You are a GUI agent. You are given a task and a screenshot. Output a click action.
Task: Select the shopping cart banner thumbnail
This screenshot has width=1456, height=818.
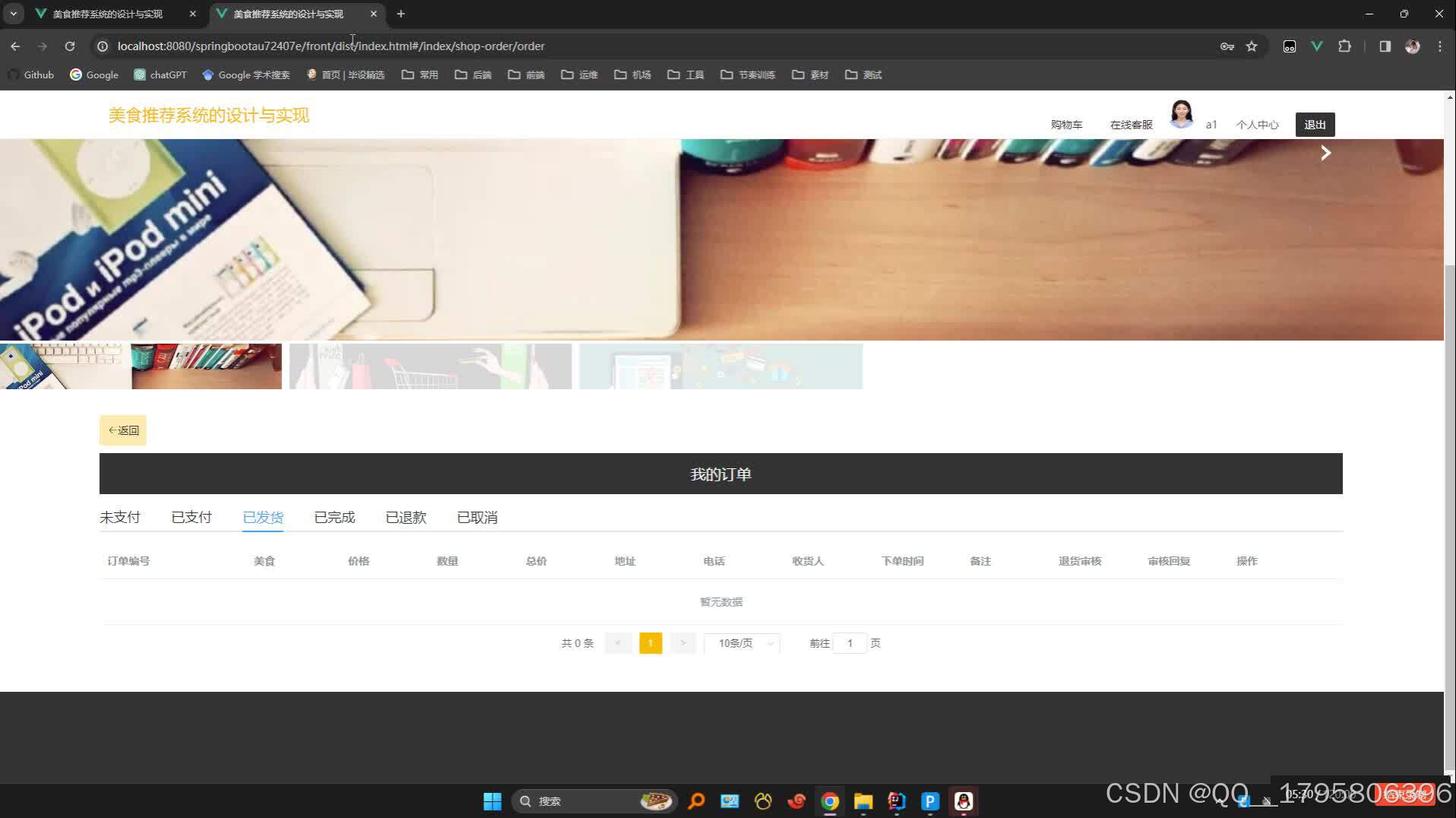tap(430, 366)
